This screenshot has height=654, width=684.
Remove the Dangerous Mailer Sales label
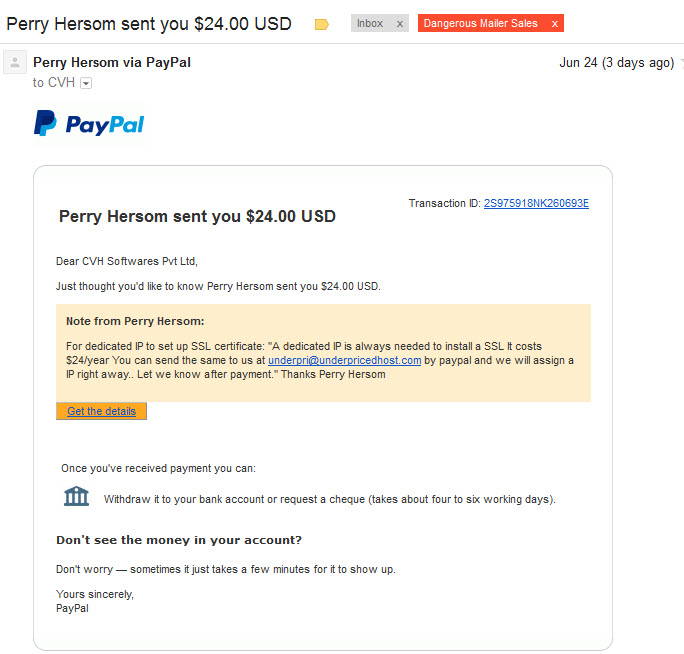tap(555, 23)
